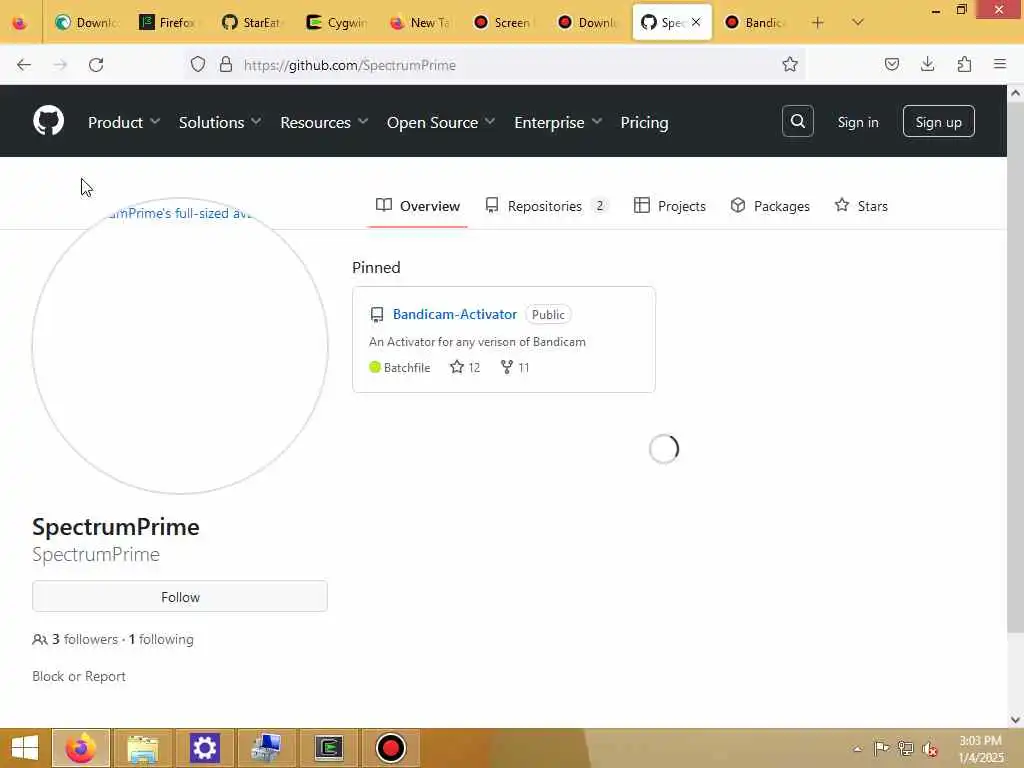Switch to the Cygwin browser tab
Viewport: 1024px width, 768px height.
click(337, 23)
